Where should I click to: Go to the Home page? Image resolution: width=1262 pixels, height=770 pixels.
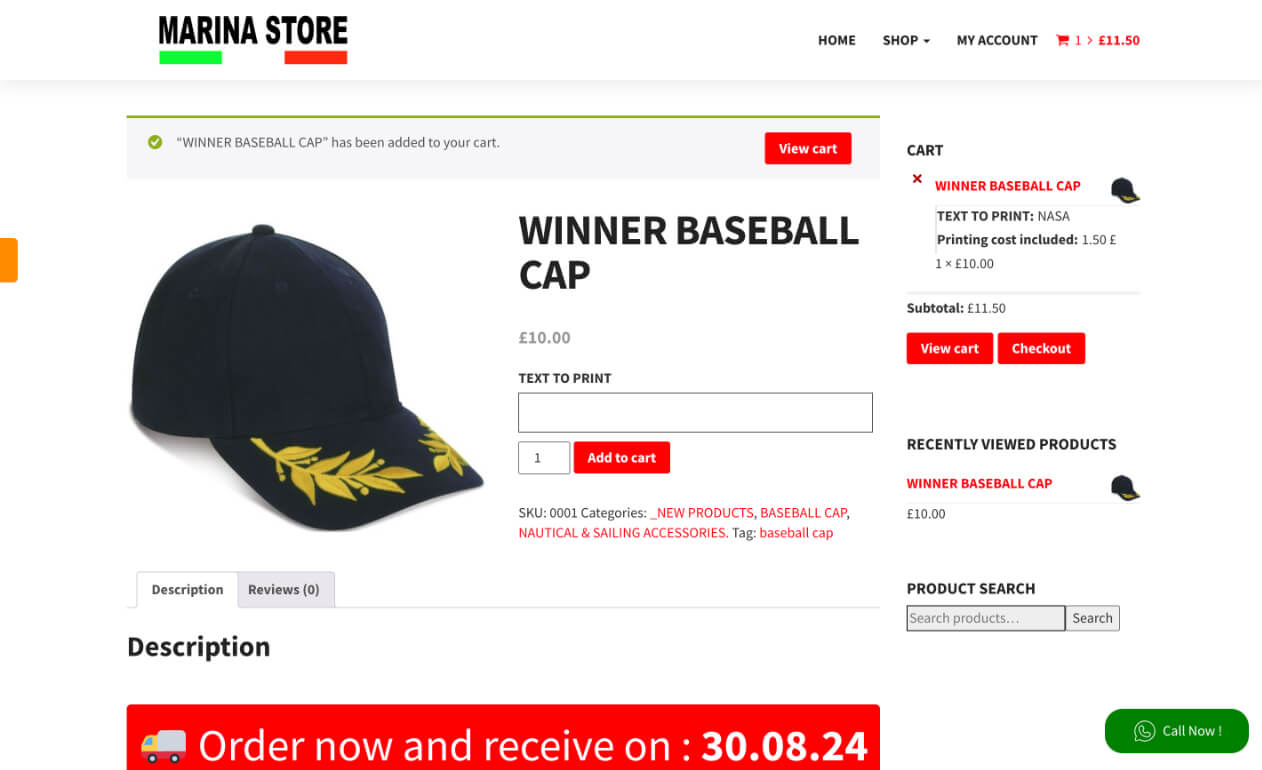pos(837,41)
